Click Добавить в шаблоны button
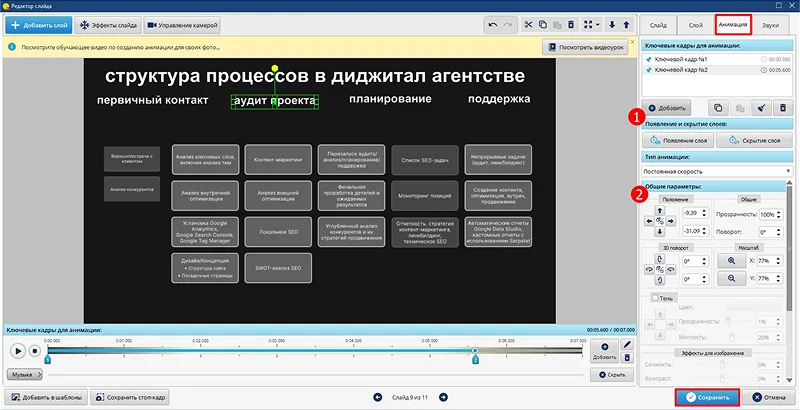This screenshot has height=410, width=800. pos(46,397)
